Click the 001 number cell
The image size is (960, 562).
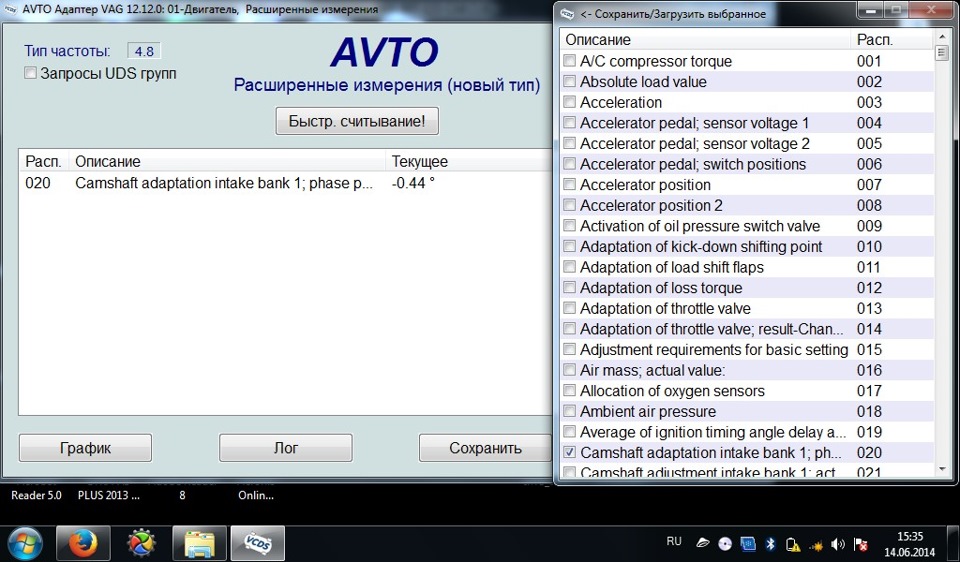869,61
